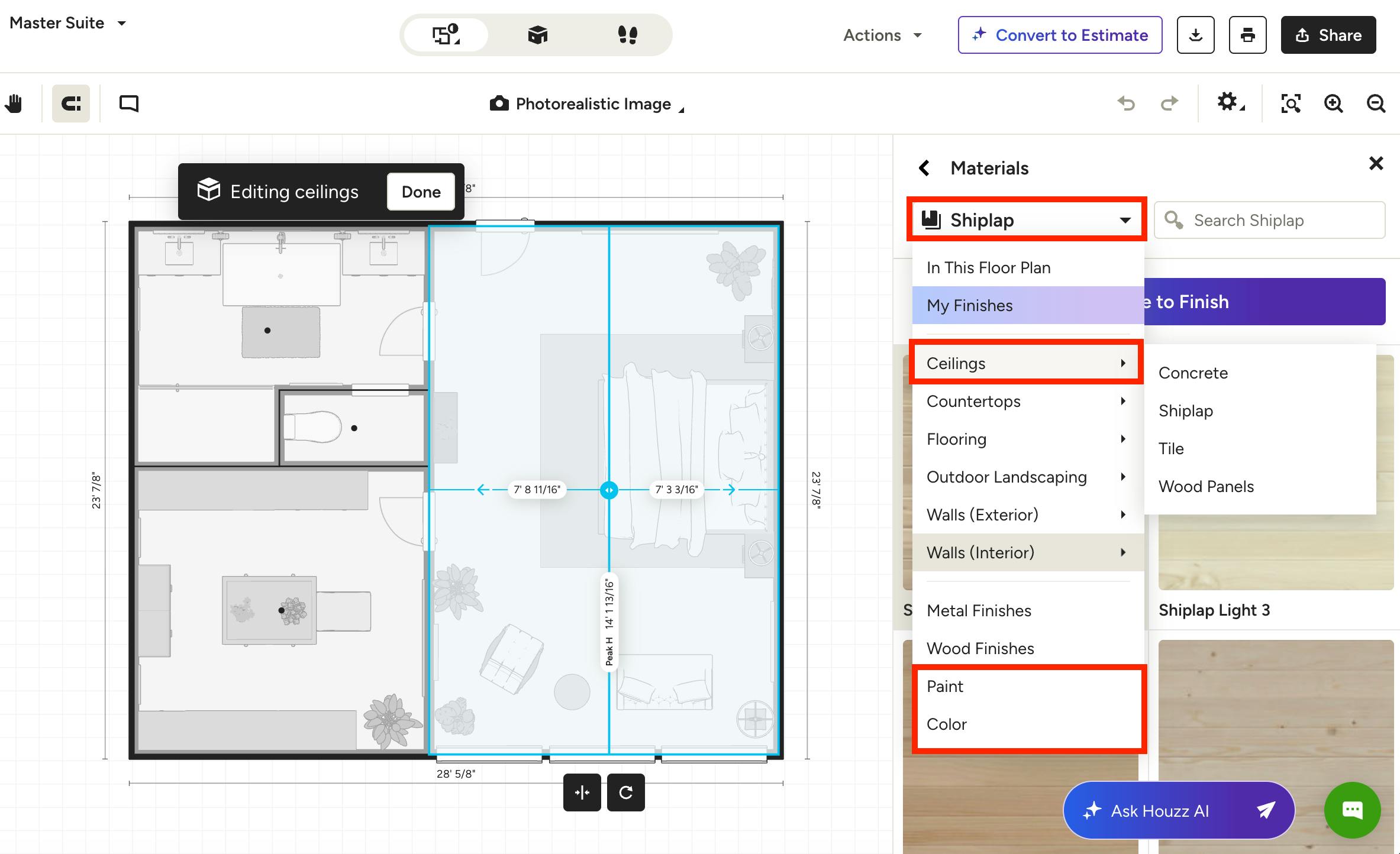The height and width of the screenshot is (854, 1400).
Task: Click the Convert to Estimate button
Action: pyautogui.click(x=1060, y=35)
